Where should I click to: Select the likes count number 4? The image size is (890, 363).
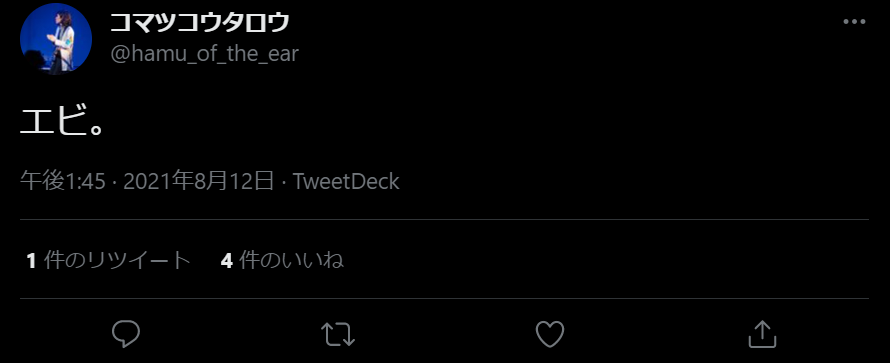[226, 261]
